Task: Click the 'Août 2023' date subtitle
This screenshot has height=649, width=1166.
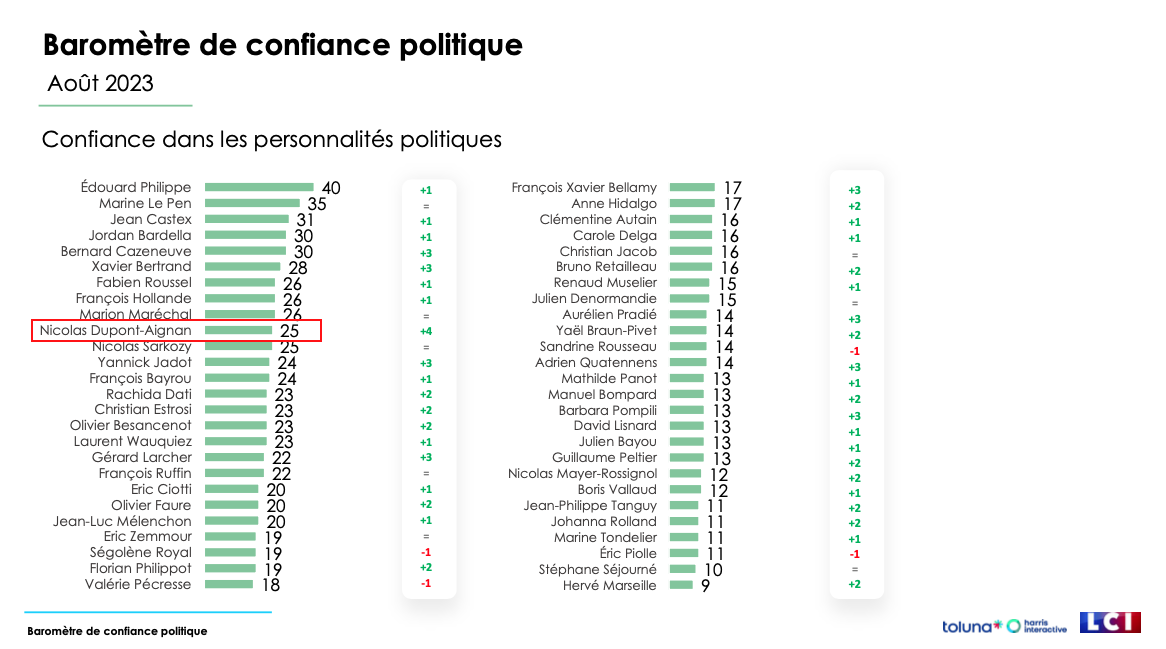Action: (x=100, y=83)
